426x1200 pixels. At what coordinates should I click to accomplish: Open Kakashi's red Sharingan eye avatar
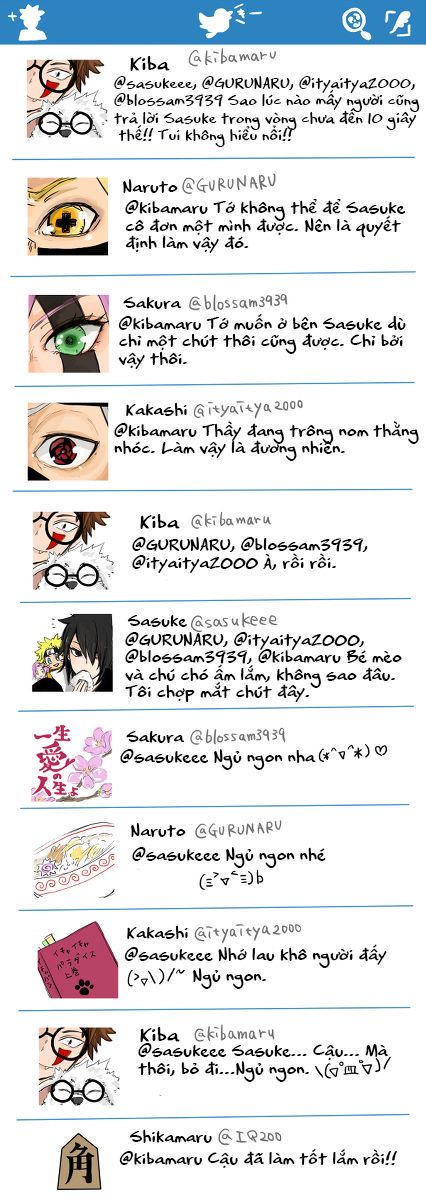click(67, 440)
